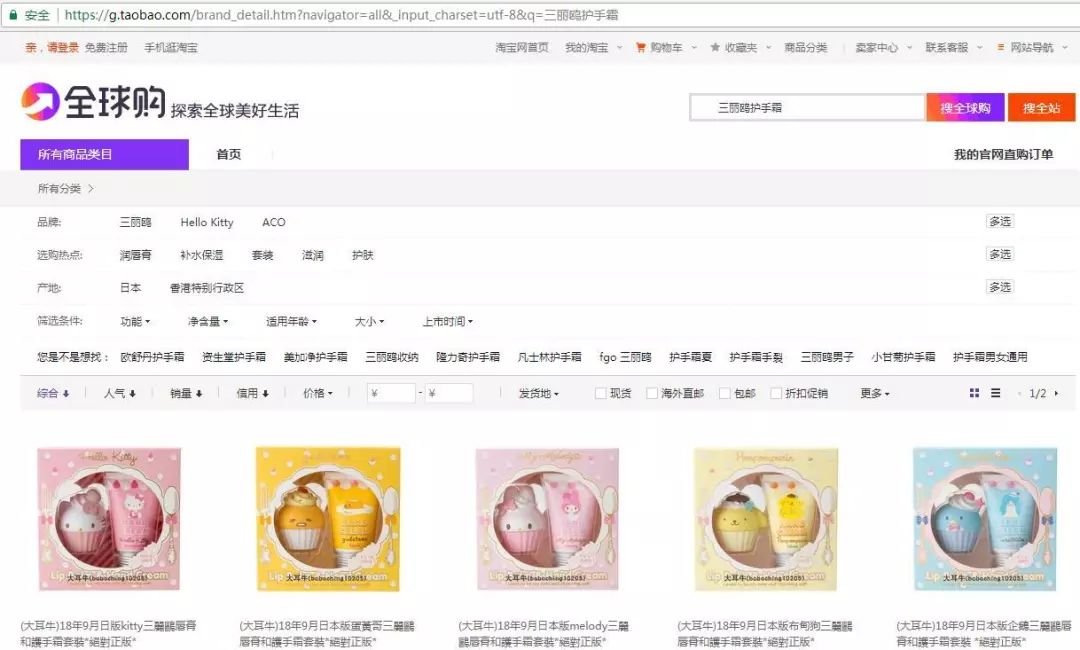Click suggested search 欧舒丹护手霜
This screenshot has height=650, width=1080.
coord(152,357)
